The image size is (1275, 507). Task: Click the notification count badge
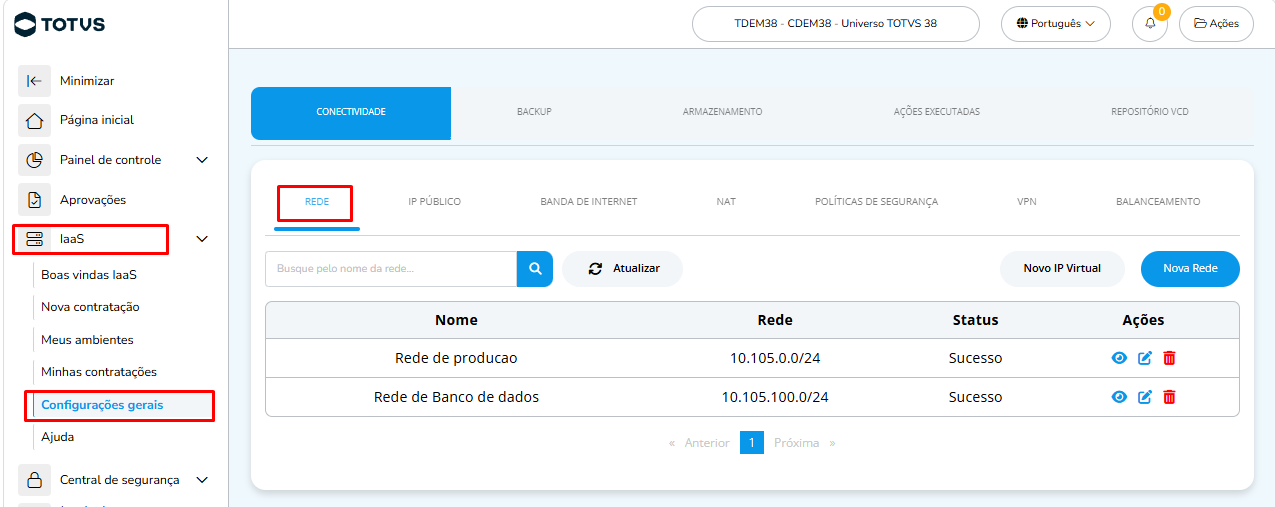click(x=1161, y=12)
